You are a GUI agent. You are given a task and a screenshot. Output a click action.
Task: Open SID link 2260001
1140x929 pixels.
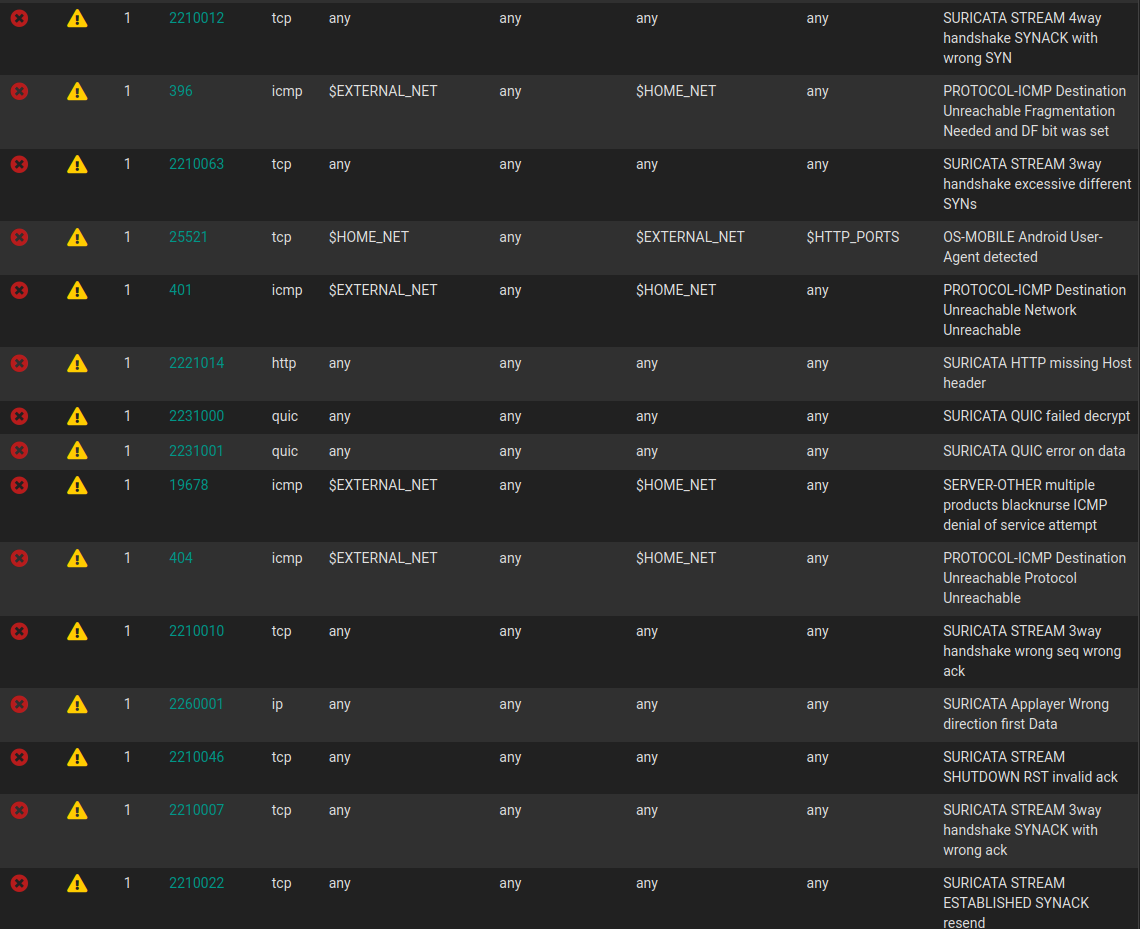coord(196,704)
